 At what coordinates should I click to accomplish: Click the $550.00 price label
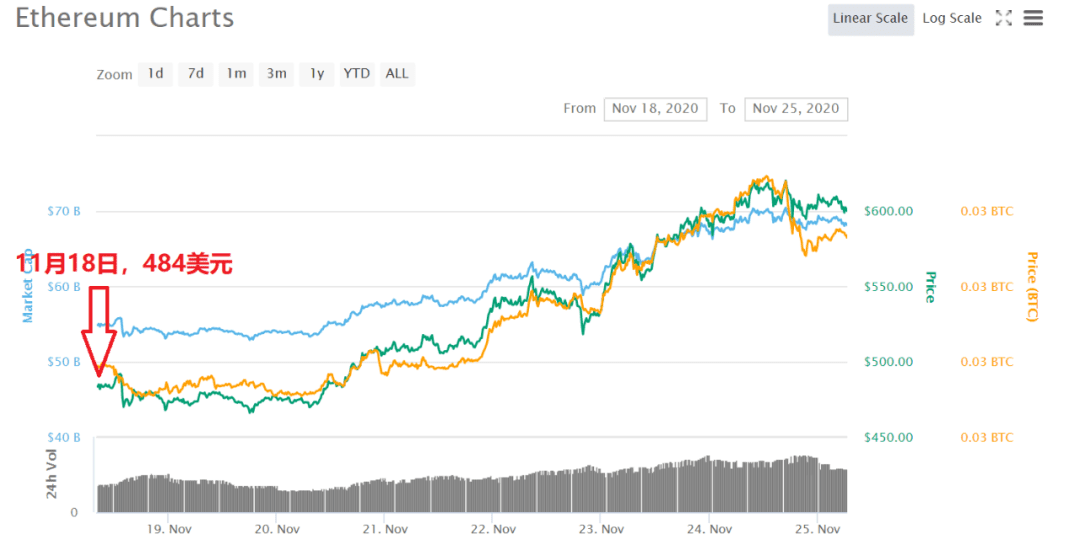(x=889, y=286)
